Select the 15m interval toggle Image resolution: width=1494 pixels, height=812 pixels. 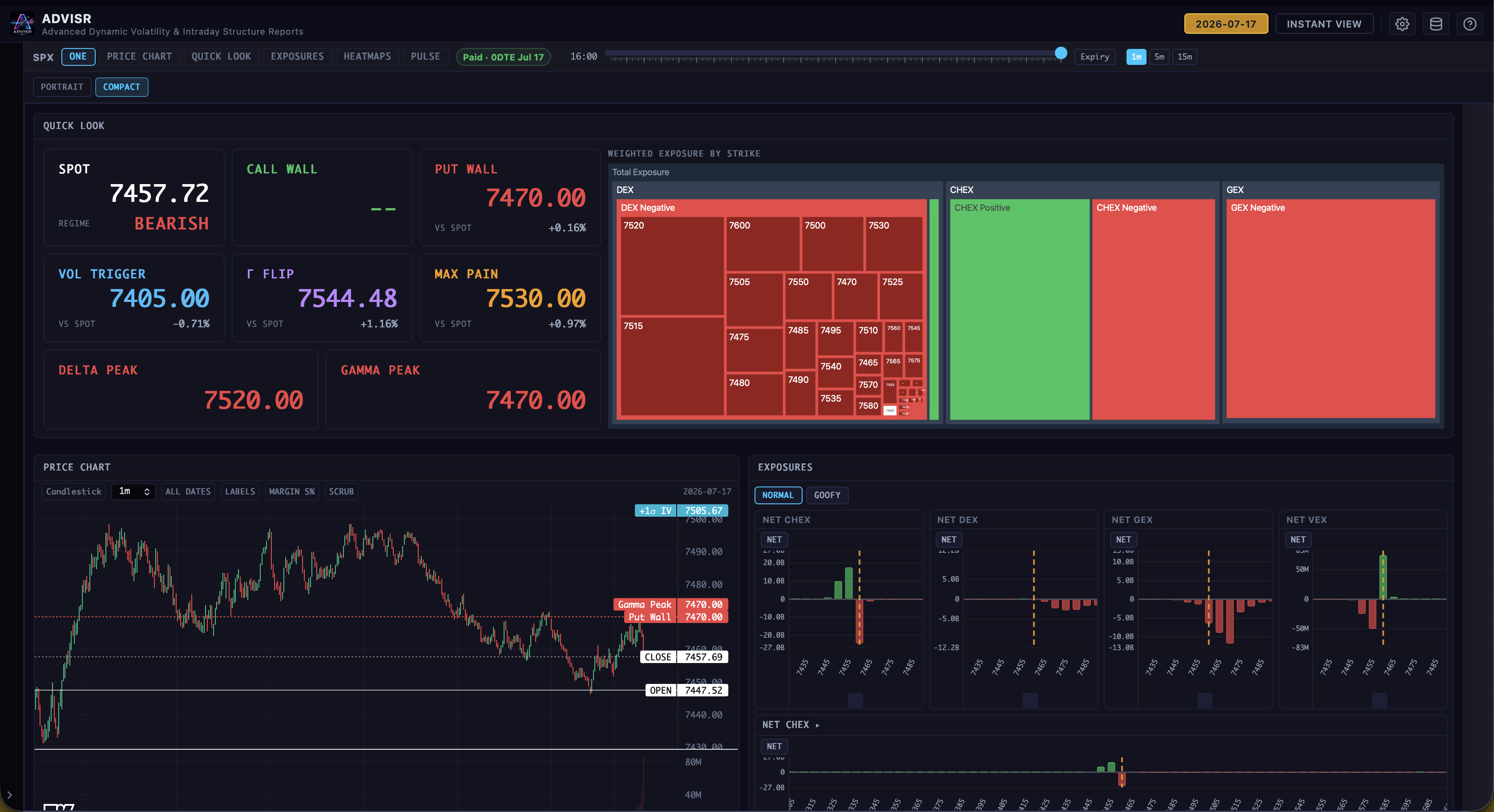coord(1184,56)
